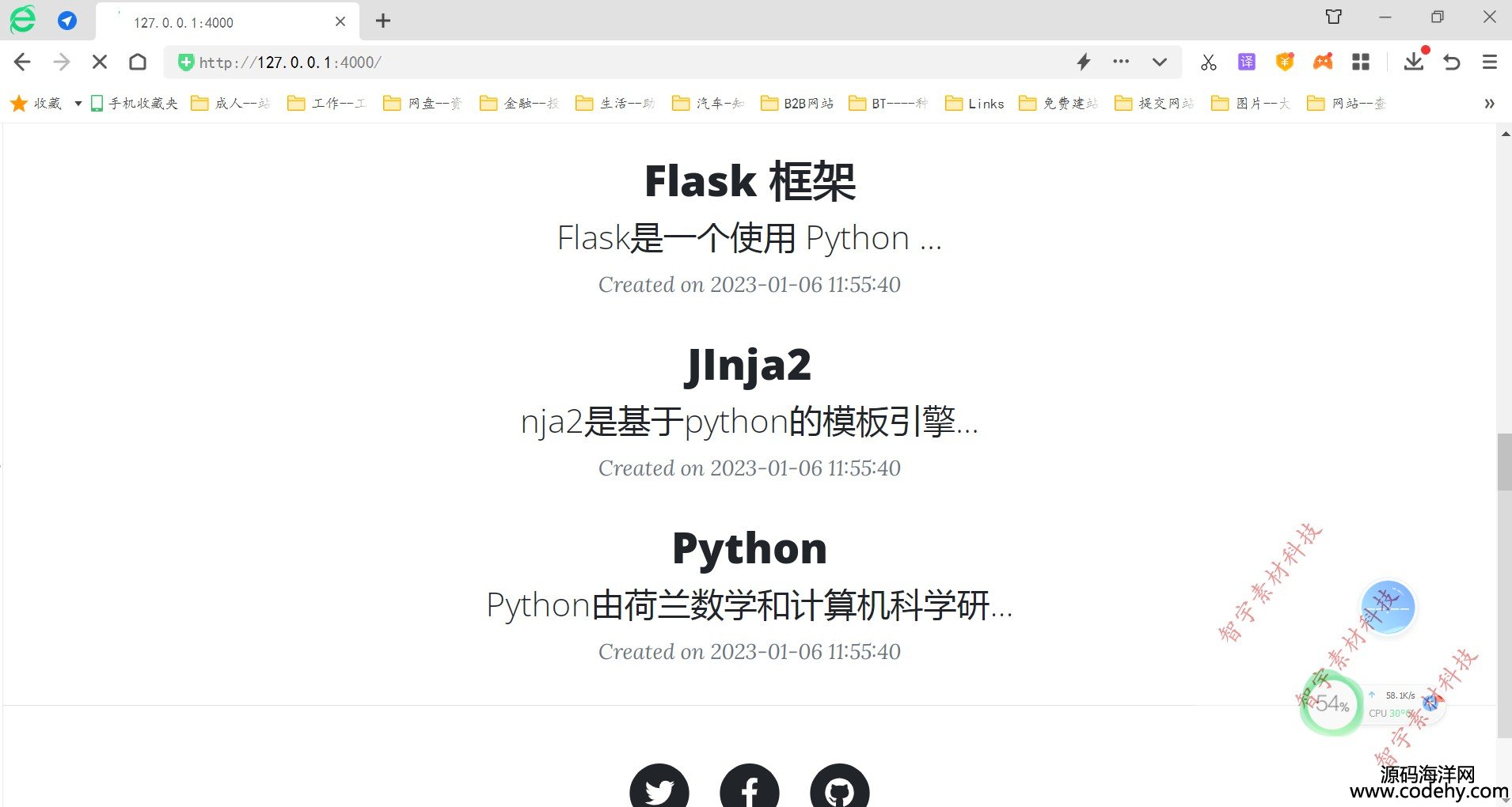Viewport: 1512px width, 807px height.
Task: Expand the 收藏 dropdown arrow
Action: coord(78,104)
